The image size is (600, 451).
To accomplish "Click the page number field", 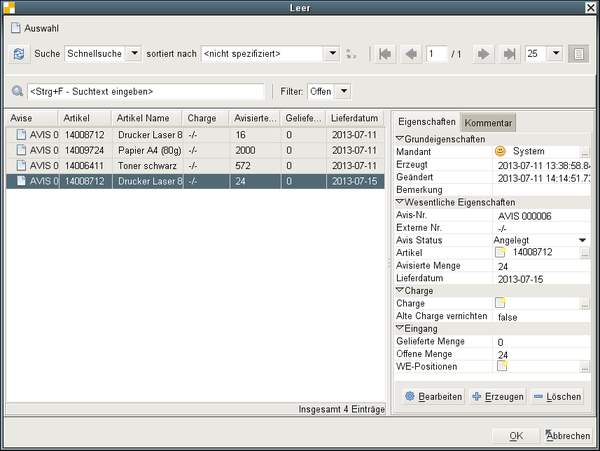I will tap(437, 54).
